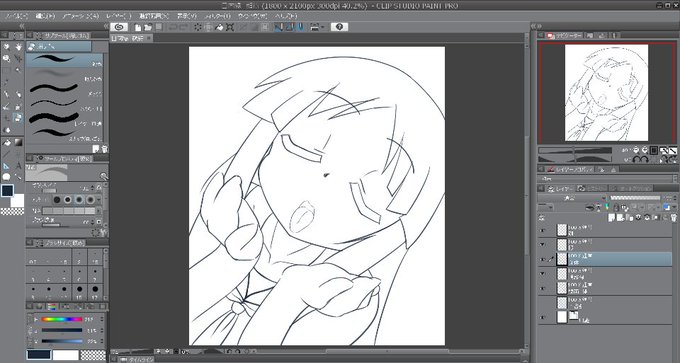This screenshot has width=680, height=363.
Task: Click the layer opacity slider
Action: [x=634, y=198]
